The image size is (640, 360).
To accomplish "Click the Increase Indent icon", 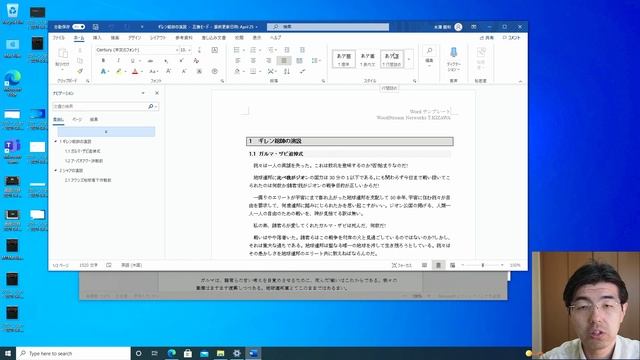I will [302, 50].
